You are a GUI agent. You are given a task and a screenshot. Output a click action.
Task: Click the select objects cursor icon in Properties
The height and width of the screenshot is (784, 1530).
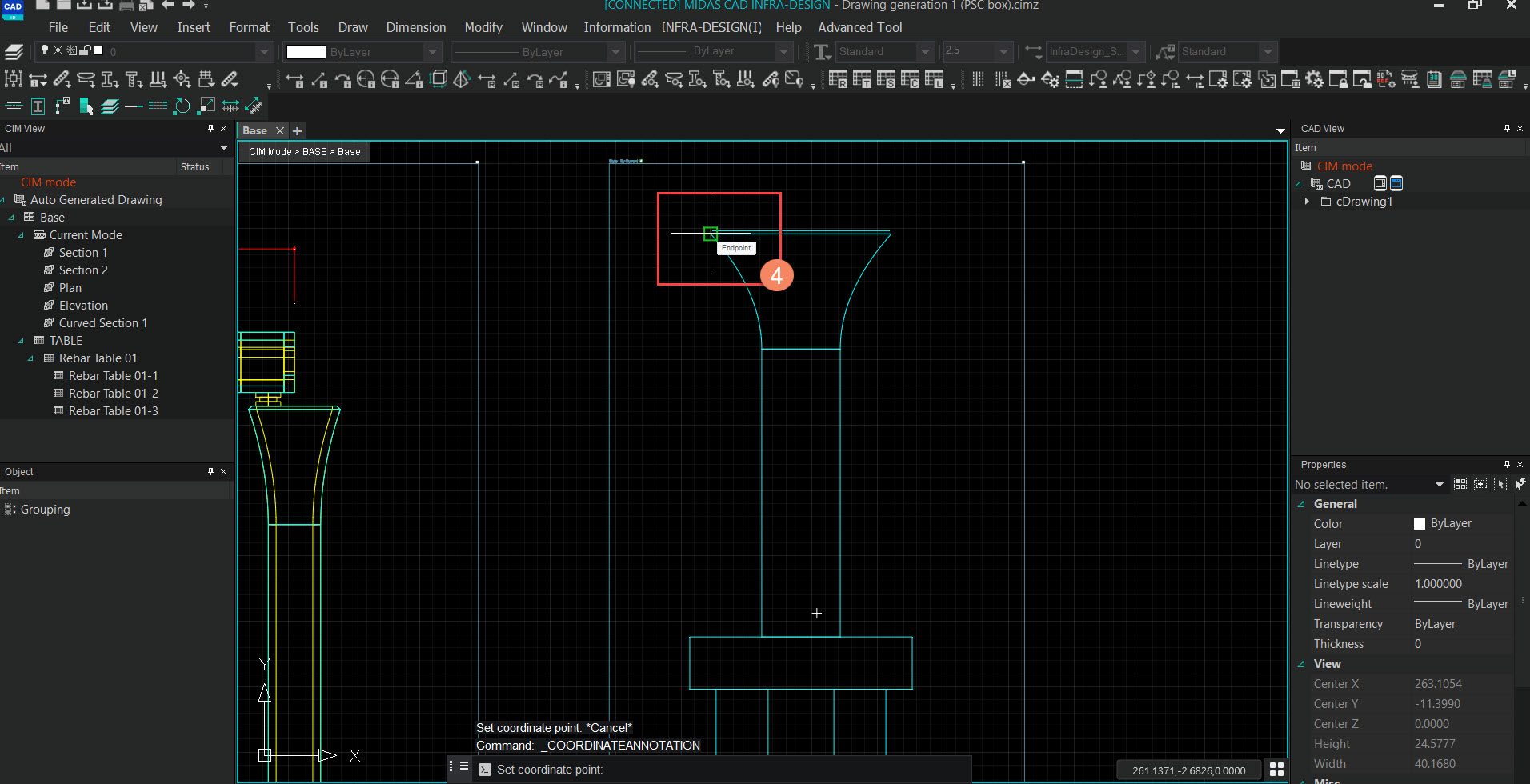tap(1500, 484)
